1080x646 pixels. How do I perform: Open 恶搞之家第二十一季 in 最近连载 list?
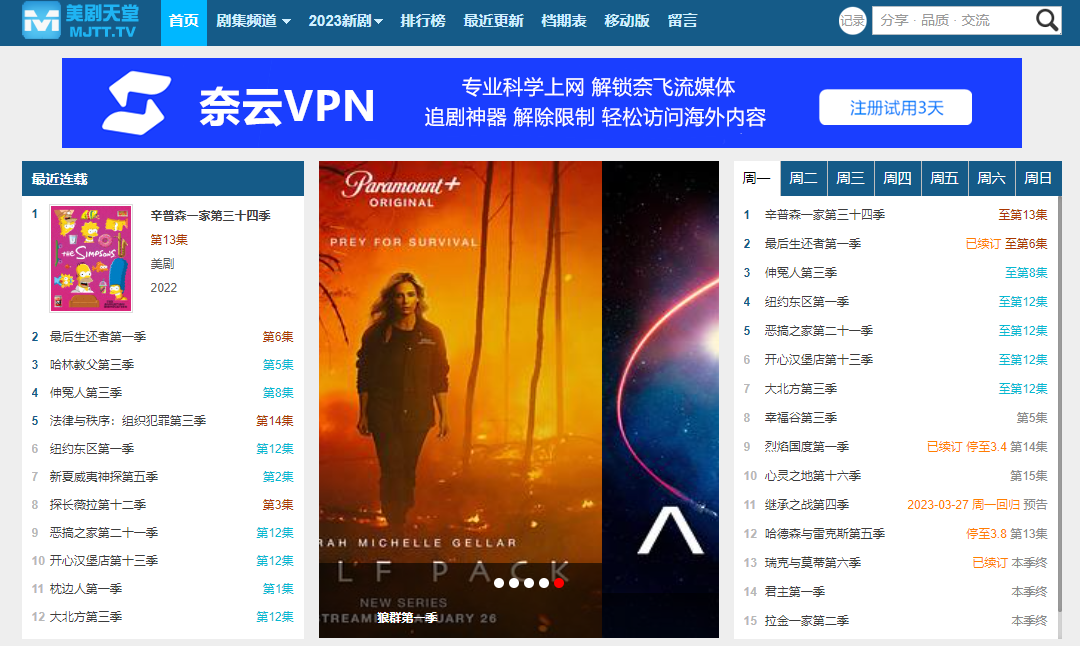(103, 533)
